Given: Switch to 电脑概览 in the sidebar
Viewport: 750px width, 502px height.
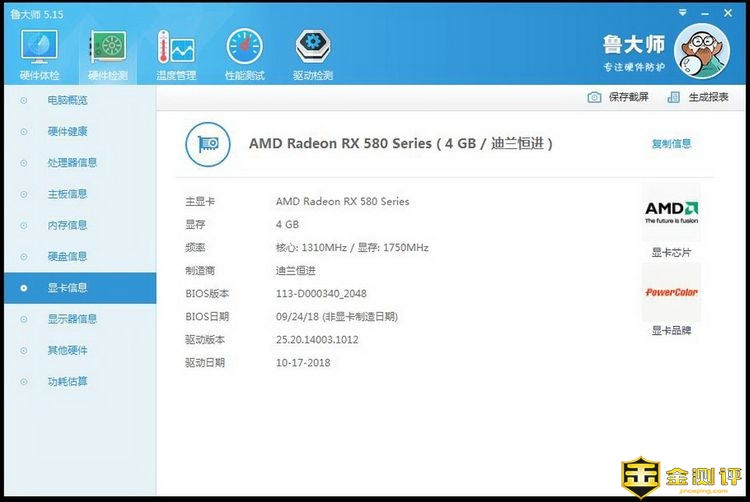Looking at the screenshot, I should point(67,101).
